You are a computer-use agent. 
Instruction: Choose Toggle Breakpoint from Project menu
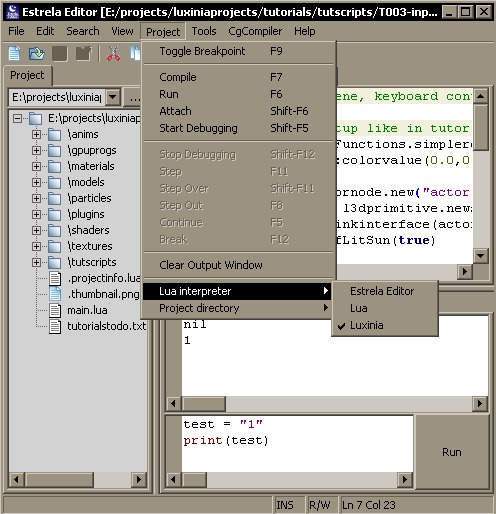238,51
